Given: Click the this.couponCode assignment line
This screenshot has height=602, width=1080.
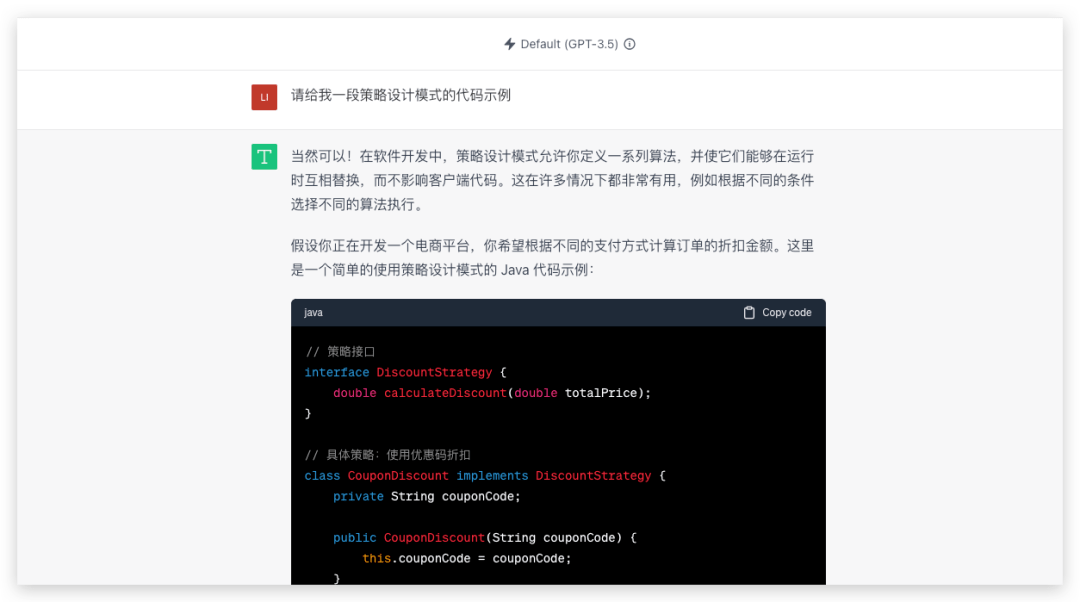Looking at the screenshot, I should click(466, 558).
